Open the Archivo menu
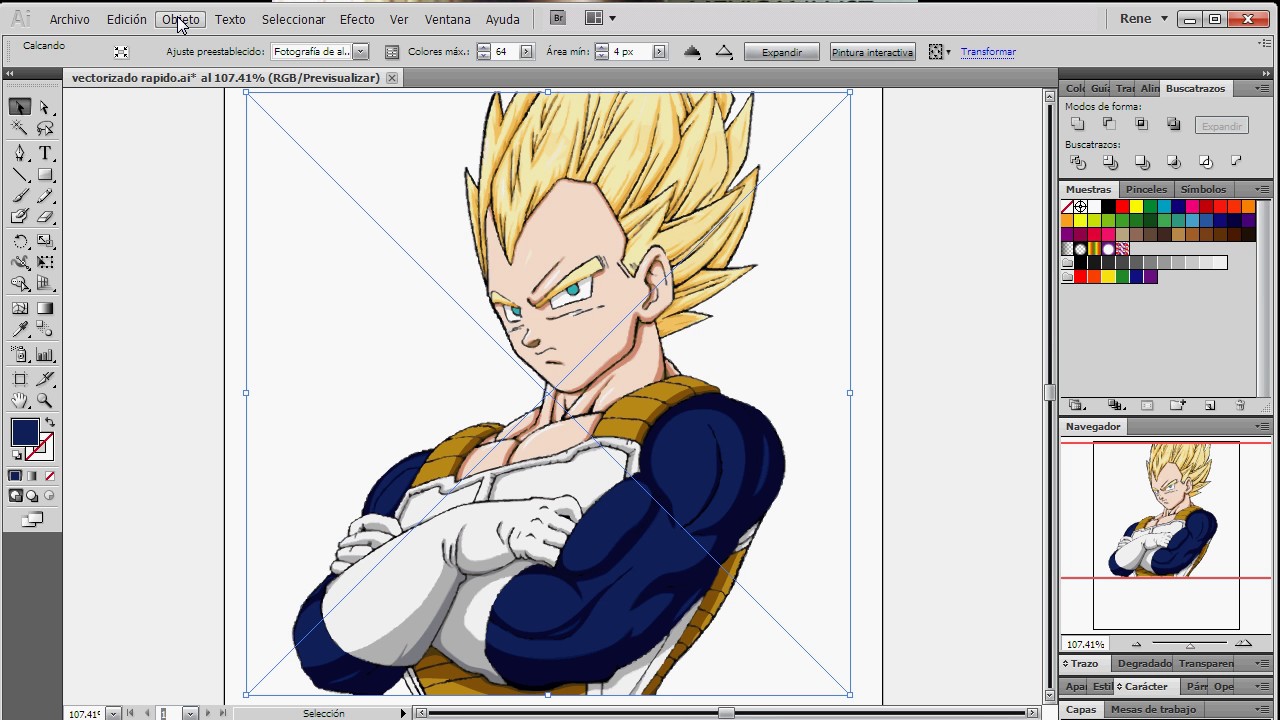 [69, 19]
